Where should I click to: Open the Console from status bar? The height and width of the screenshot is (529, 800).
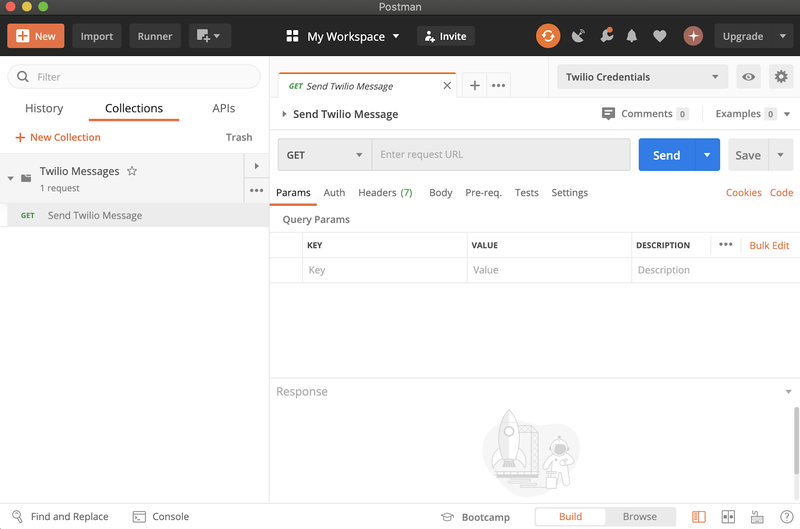pos(160,517)
